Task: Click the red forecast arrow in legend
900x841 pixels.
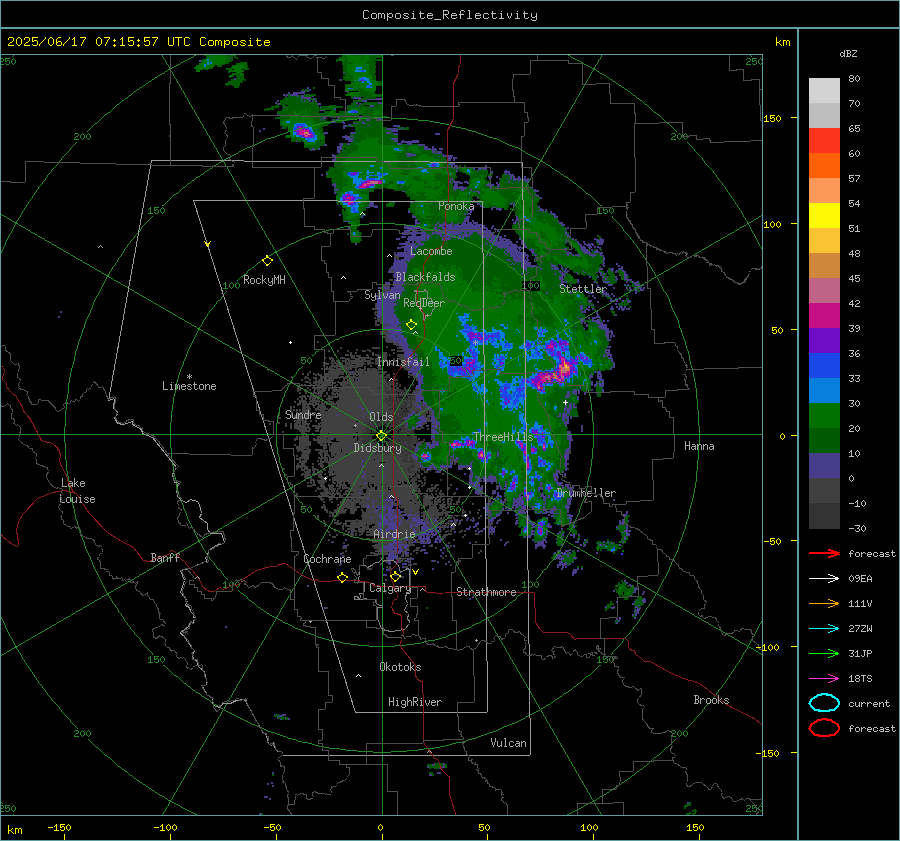Action: click(x=824, y=553)
